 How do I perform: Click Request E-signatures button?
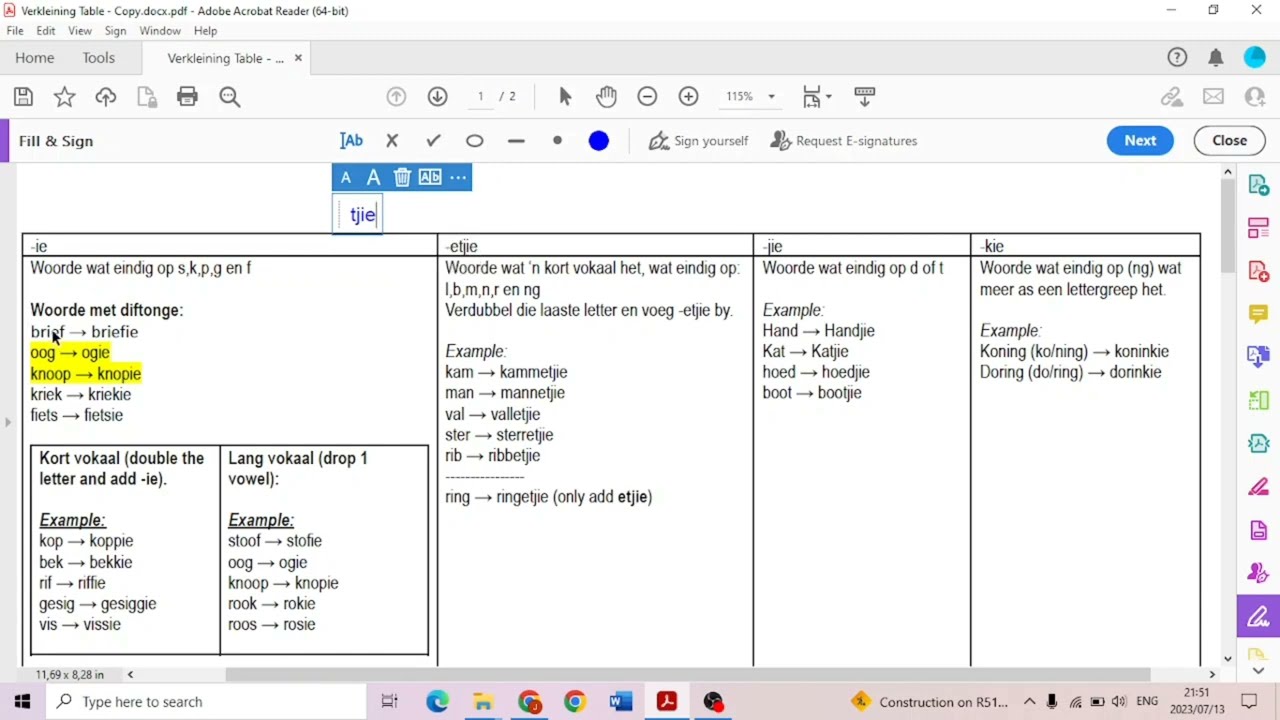[x=843, y=141]
